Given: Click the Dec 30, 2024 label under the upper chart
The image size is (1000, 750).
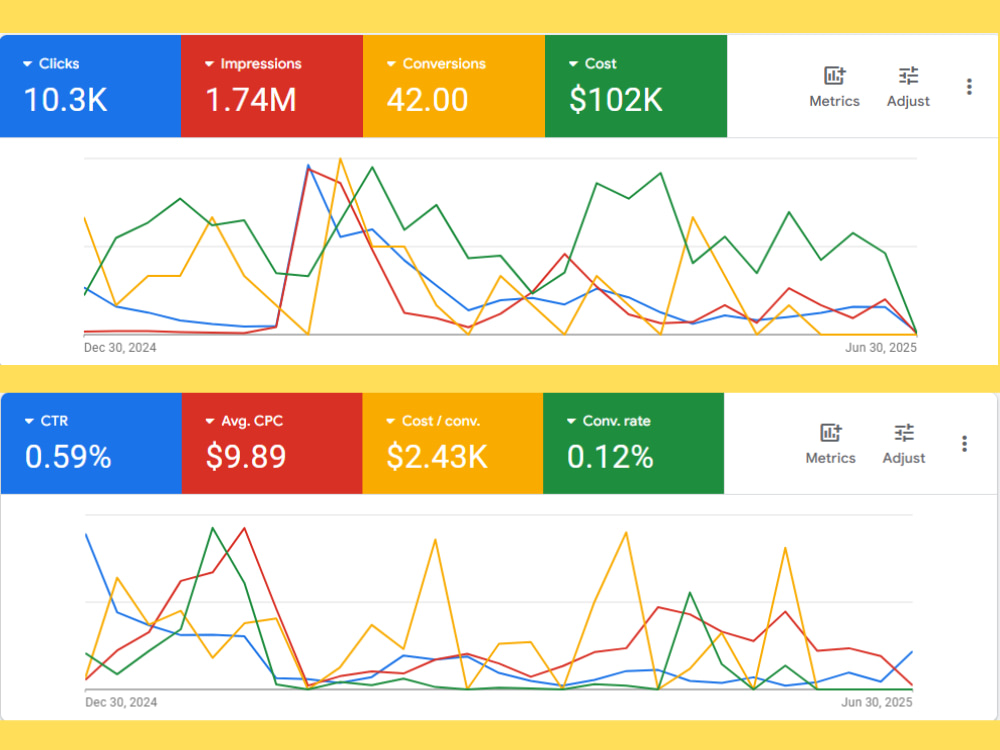Looking at the screenshot, I should coord(120,348).
